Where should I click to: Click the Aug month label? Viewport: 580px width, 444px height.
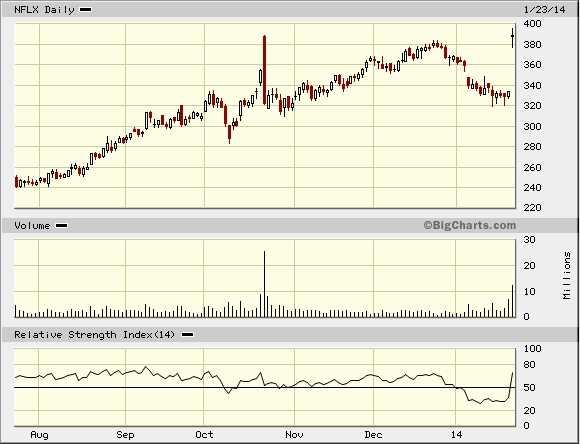pyautogui.click(x=39, y=435)
